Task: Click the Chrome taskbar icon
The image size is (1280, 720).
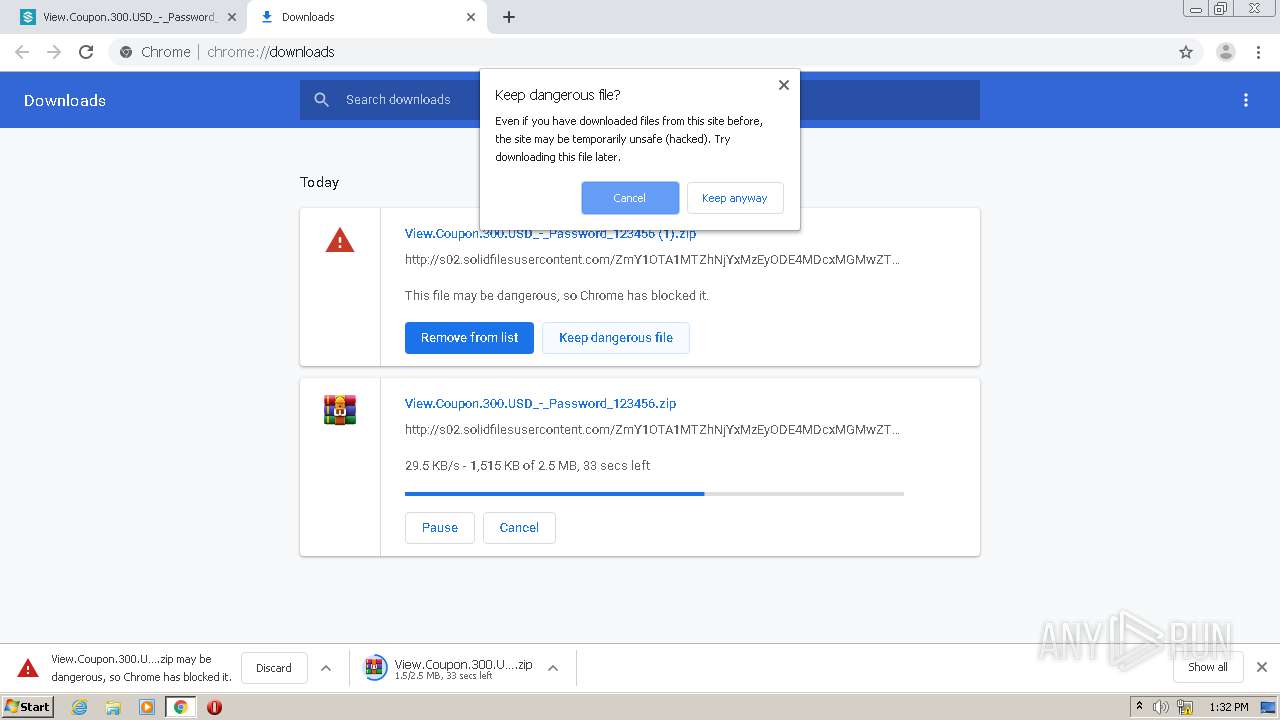Action: (x=180, y=707)
